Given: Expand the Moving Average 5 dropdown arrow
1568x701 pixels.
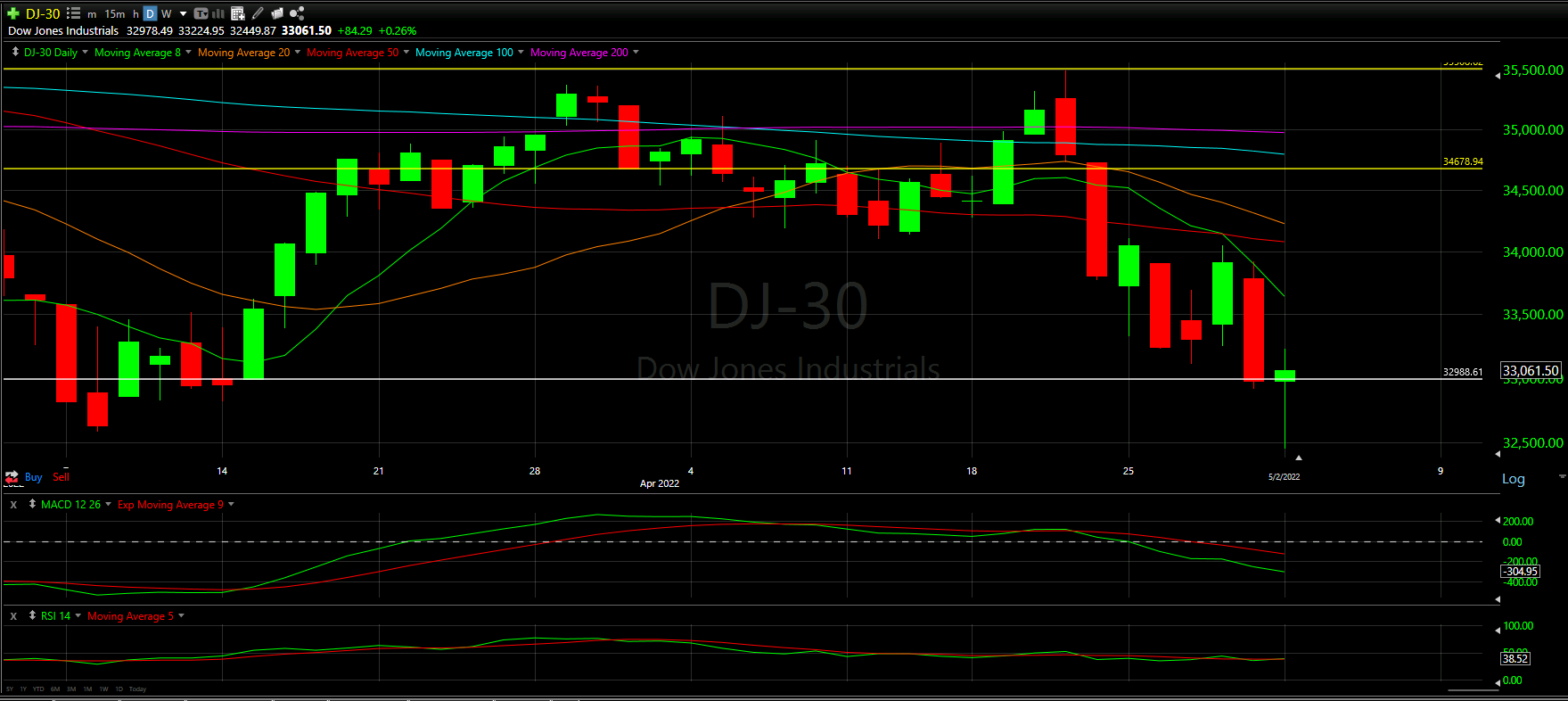Looking at the screenshot, I should click(x=182, y=616).
